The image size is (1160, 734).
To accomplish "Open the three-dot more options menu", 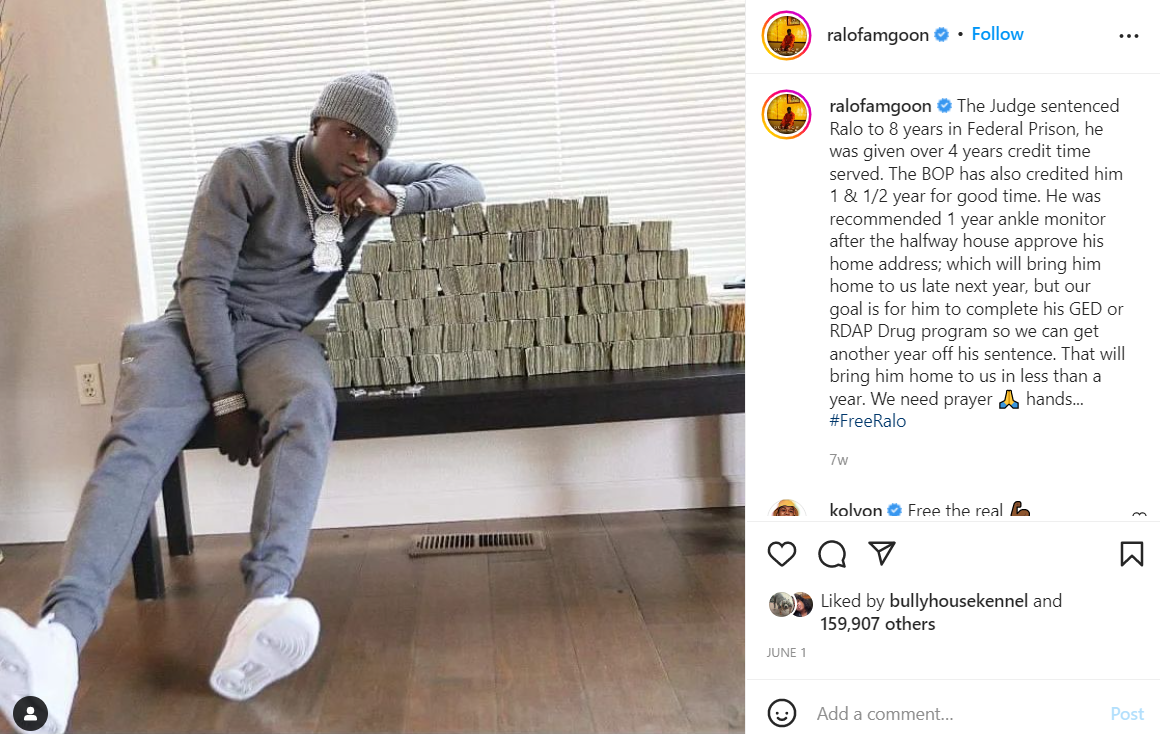I will [1129, 36].
